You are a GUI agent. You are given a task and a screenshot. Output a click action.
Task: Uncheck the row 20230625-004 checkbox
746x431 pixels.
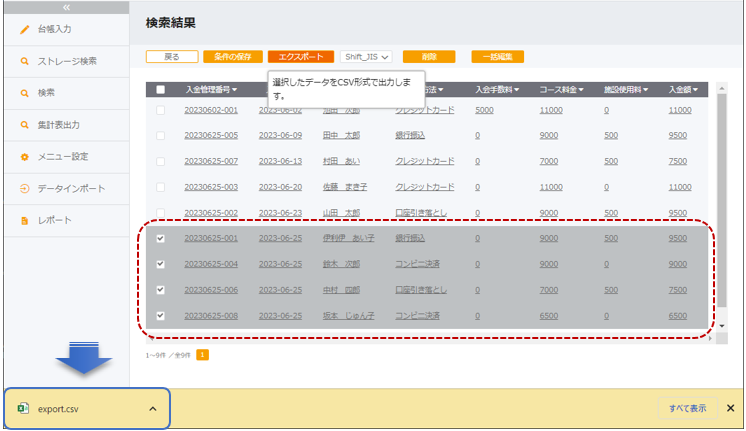[160, 264]
